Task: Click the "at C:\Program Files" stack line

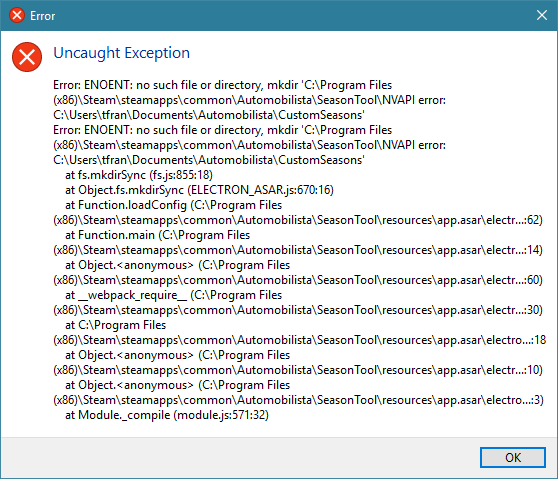Action: [x=115, y=325]
